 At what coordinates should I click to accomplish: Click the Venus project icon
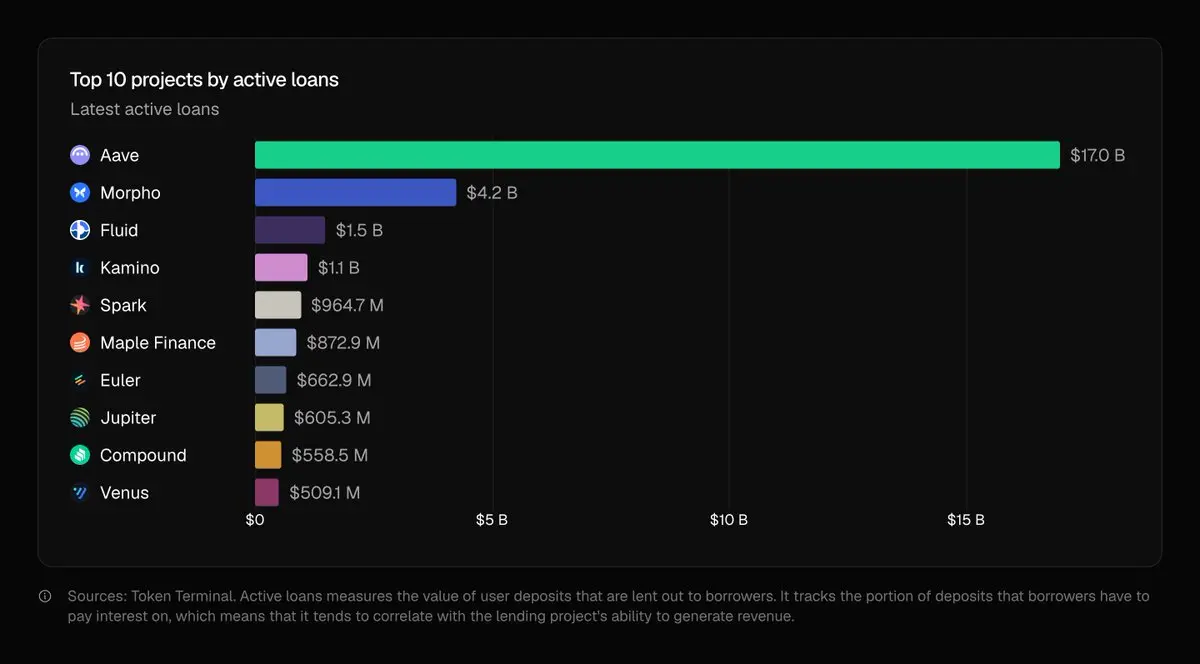click(80, 493)
